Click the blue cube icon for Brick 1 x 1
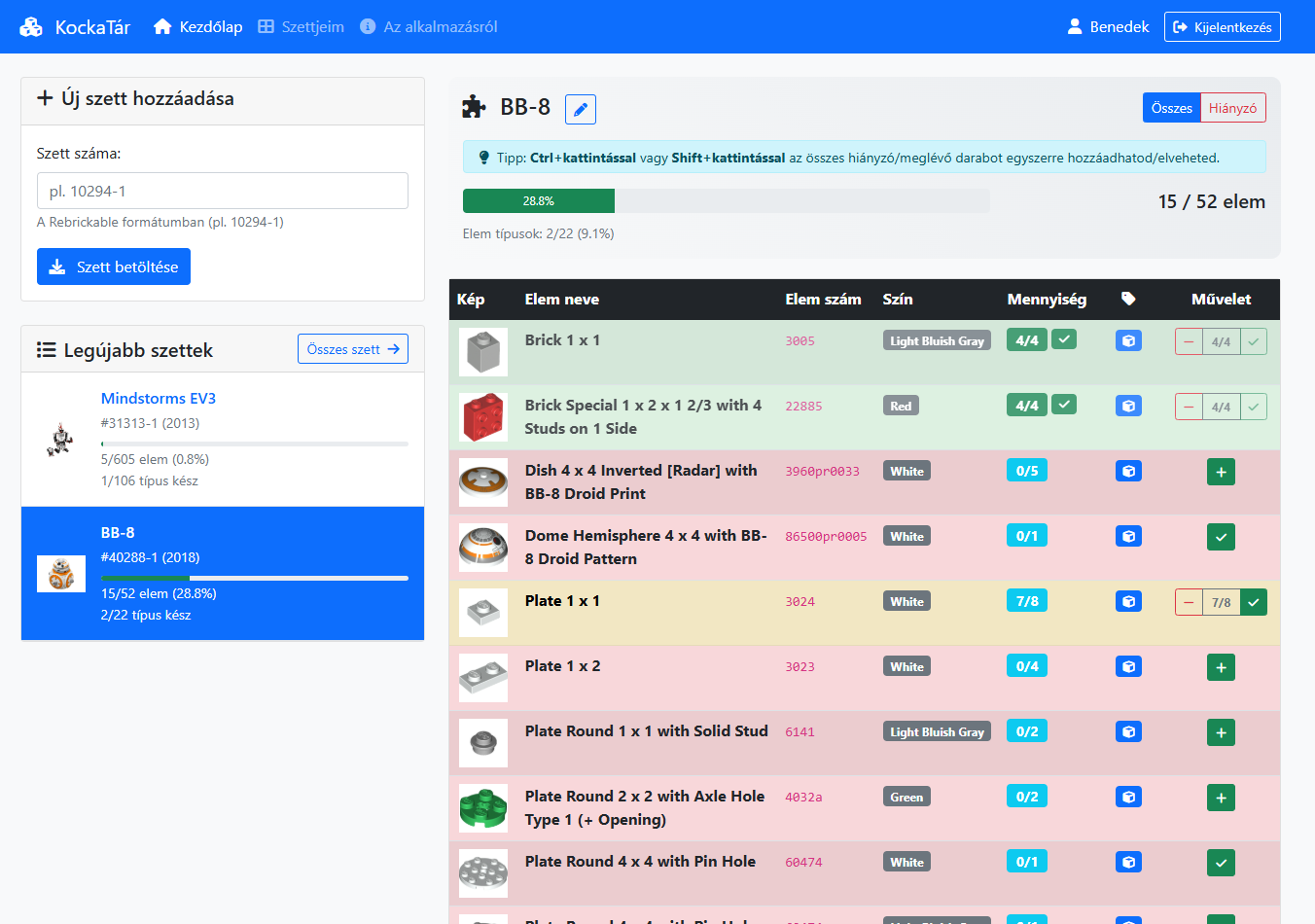Viewport: 1315px width, 924px height. (x=1128, y=341)
